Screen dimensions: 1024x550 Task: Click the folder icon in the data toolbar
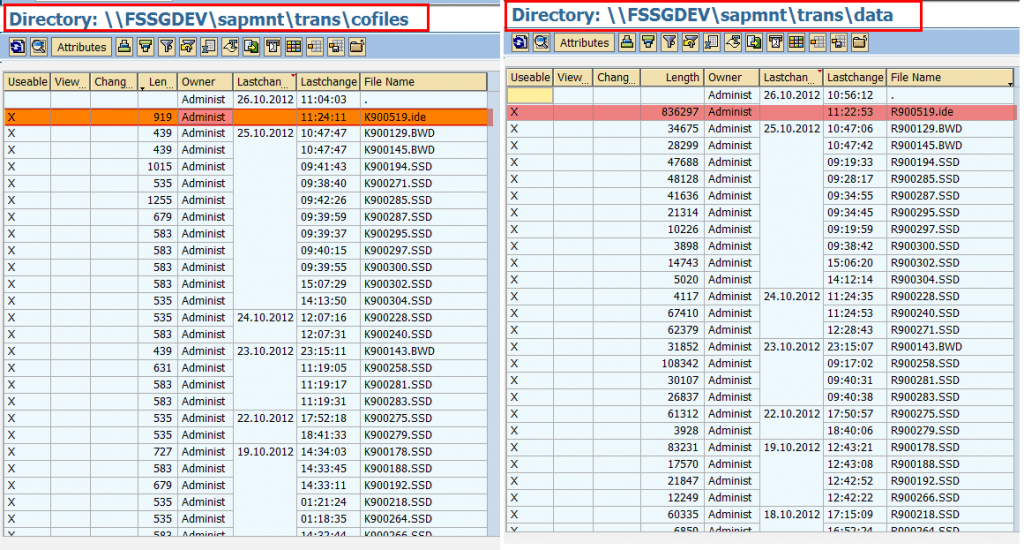click(859, 42)
